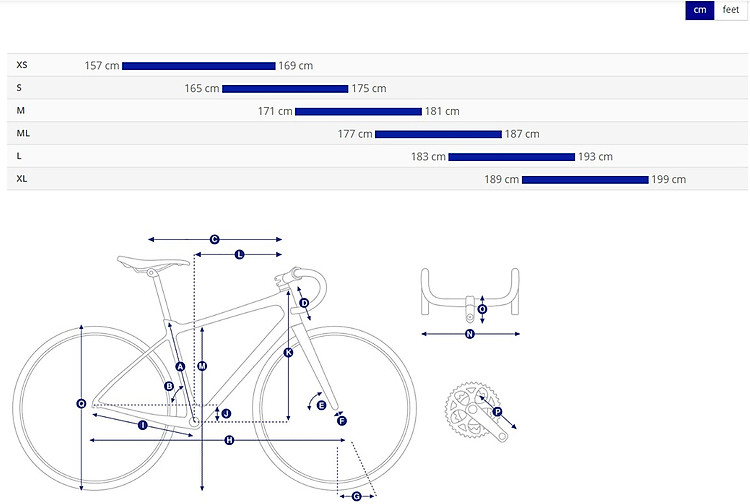Viewport: 750px width, 504px height.
Task: Click the S height range bar
Action: [285, 89]
